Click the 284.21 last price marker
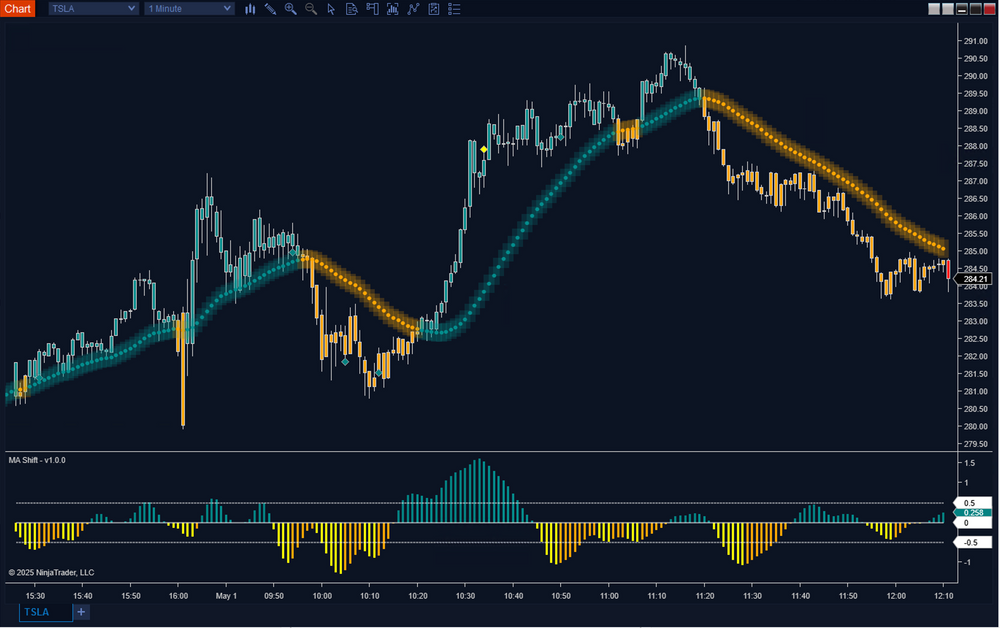Image resolution: width=1000 pixels, height=628 pixels. click(x=974, y=279)
